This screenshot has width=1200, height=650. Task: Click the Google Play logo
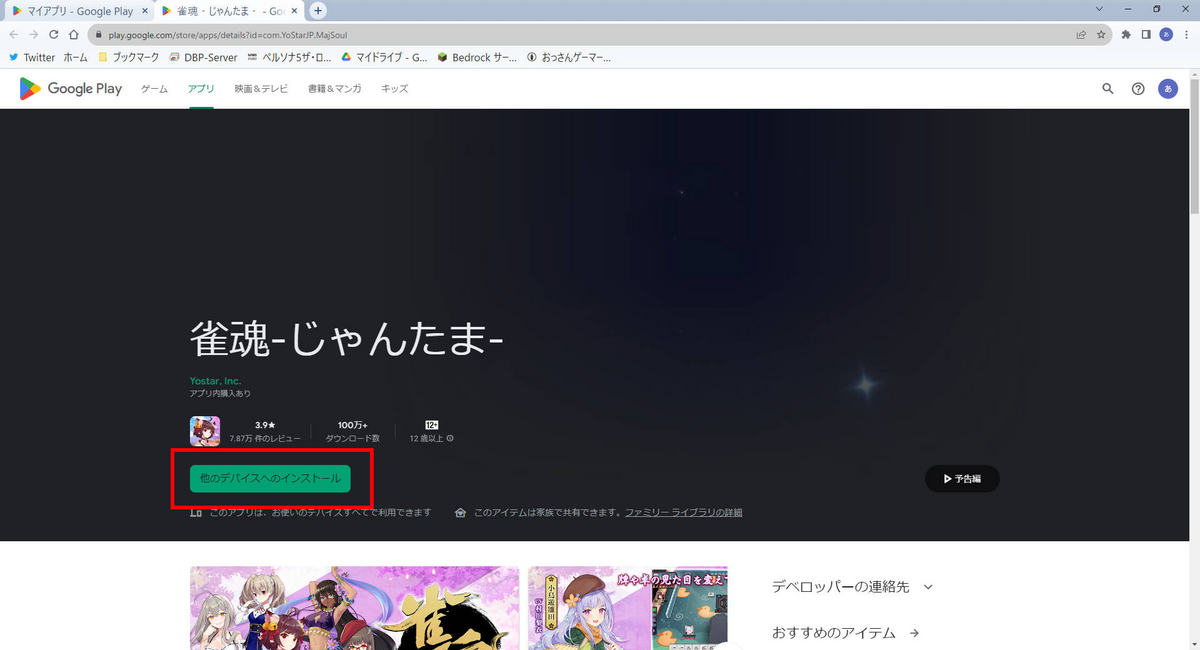(x=70, y=88)
